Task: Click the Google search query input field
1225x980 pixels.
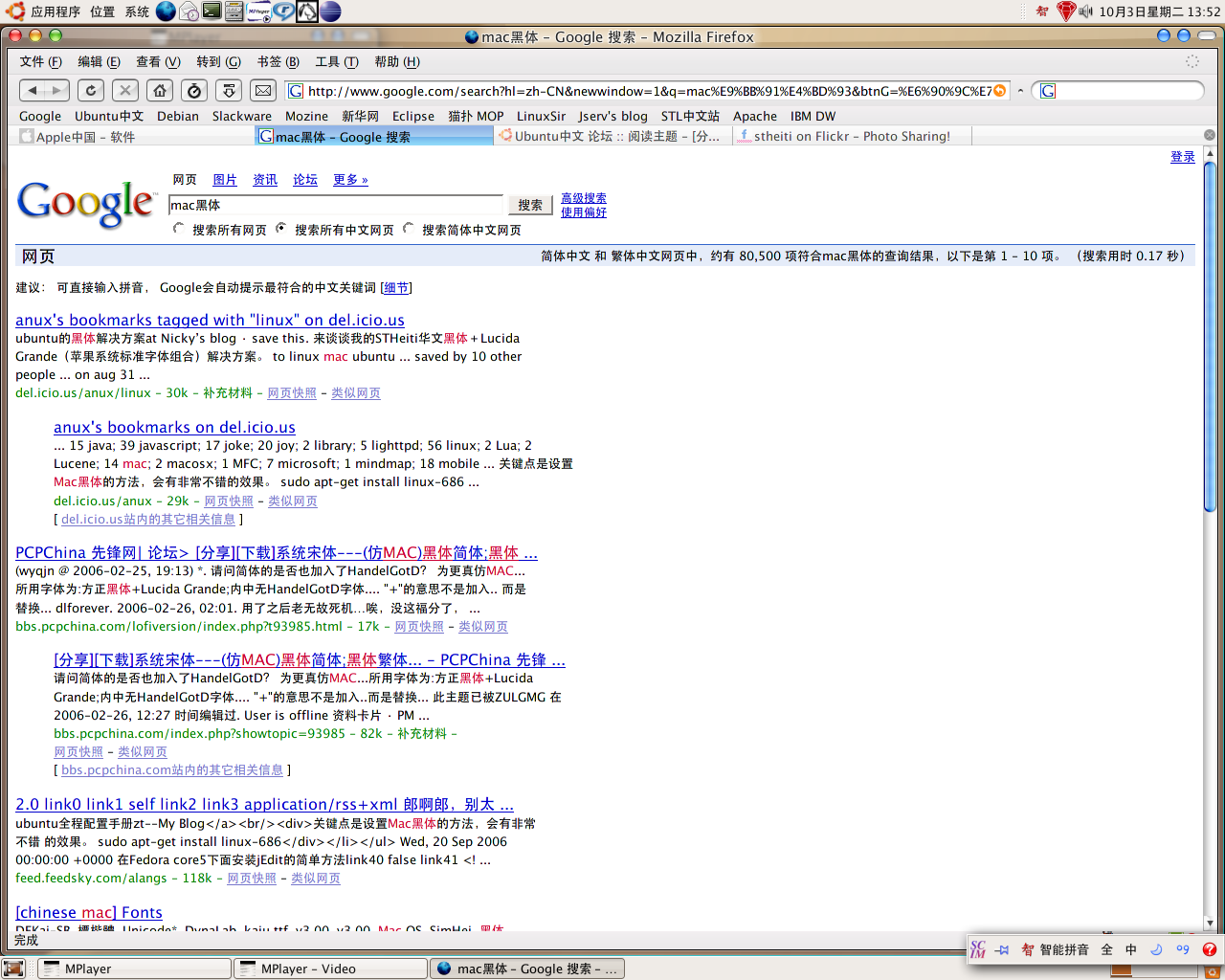Action: point(336,205)
